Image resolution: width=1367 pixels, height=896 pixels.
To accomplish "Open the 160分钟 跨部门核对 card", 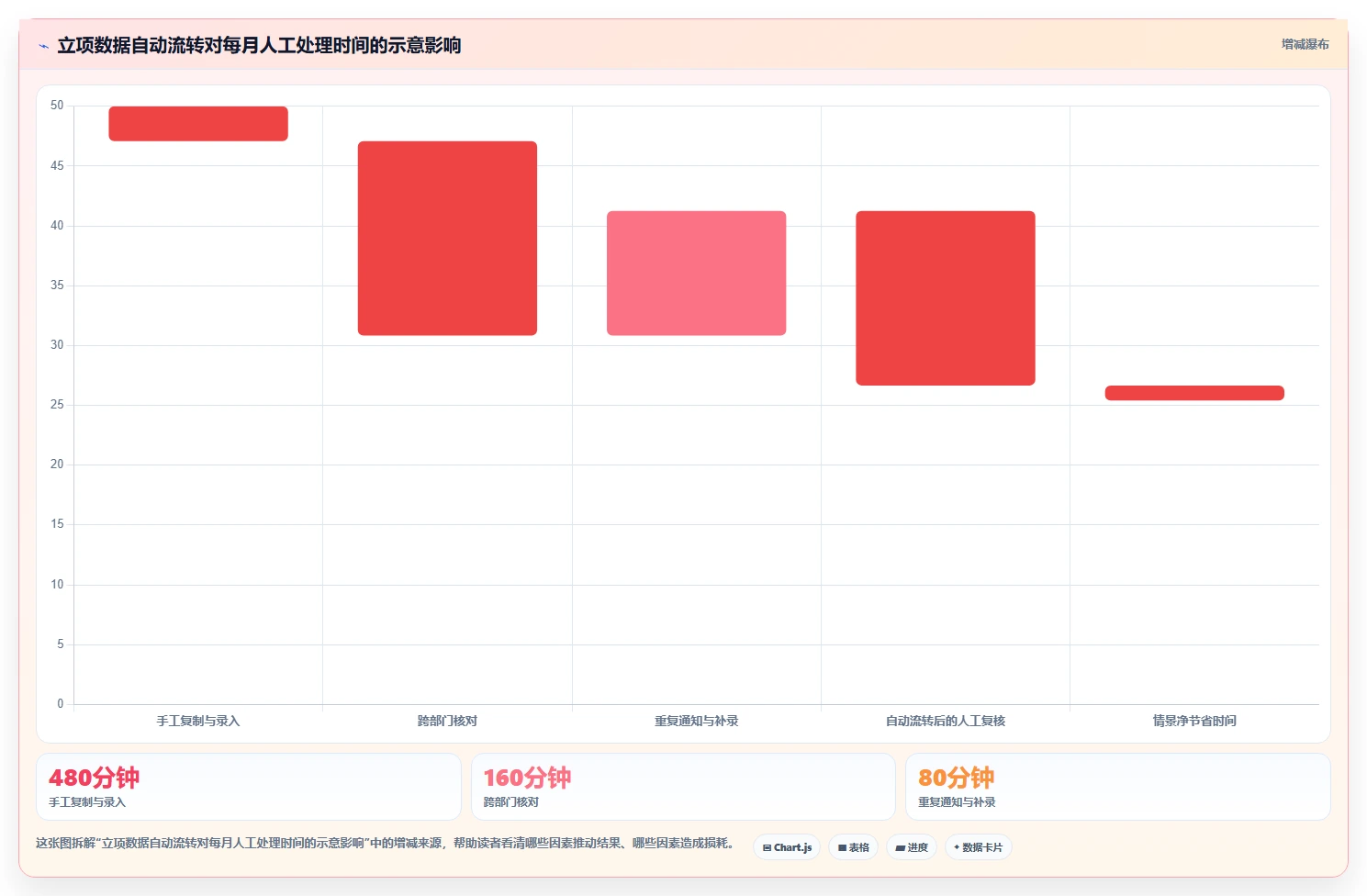I will pyautogui.click(x=683, y=787).
